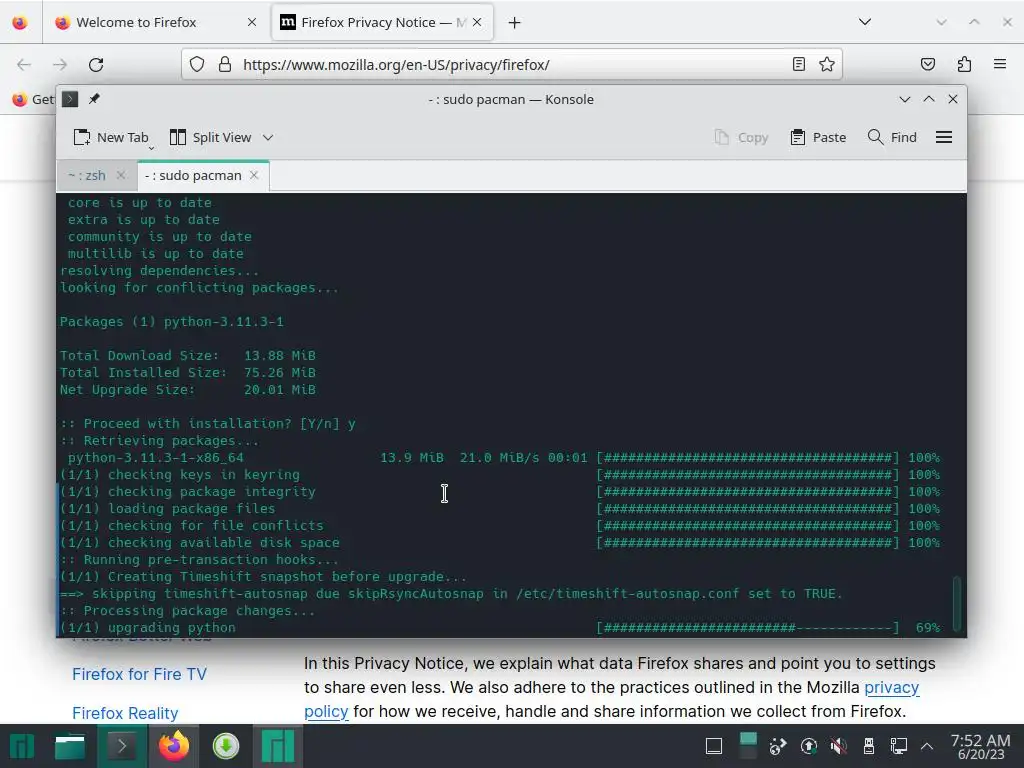Open the green download installer taskbar icon
The height and width of the screenshot is (768, 1024).
coord(226,746)
